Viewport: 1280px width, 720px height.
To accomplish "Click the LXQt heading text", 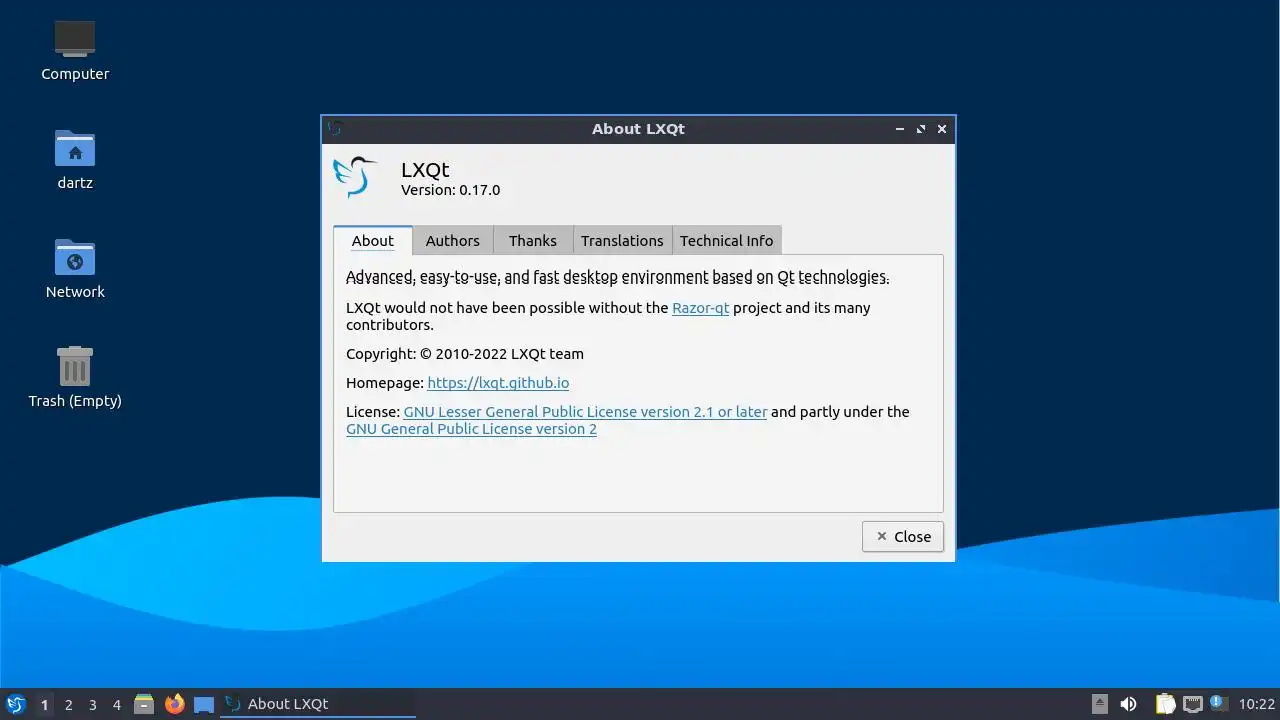I will pyautogui.click(x=425, y=170).
